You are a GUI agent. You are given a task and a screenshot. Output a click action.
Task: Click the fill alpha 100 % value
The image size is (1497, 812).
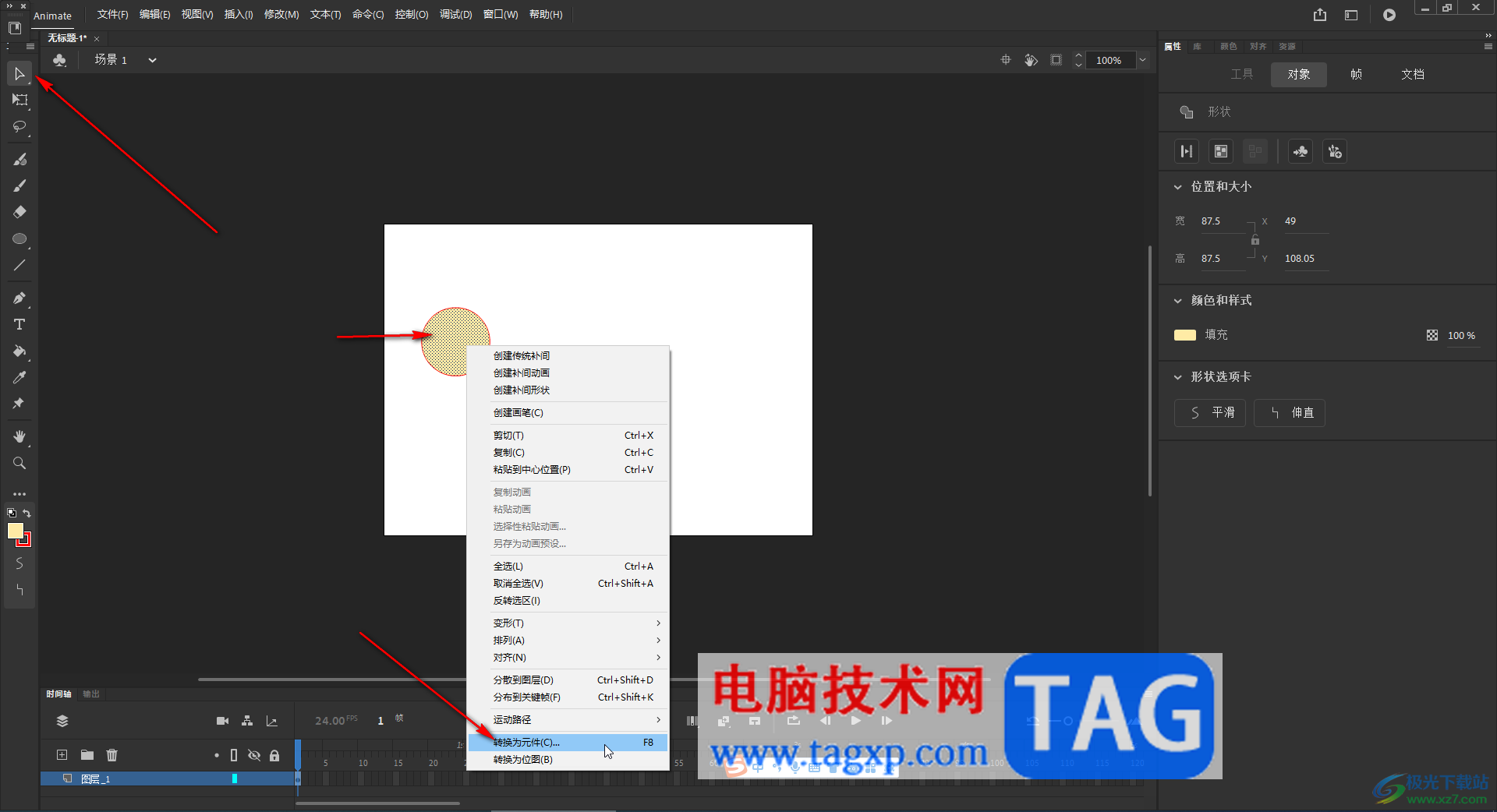pyautogui.click(x=1462, y=336)
